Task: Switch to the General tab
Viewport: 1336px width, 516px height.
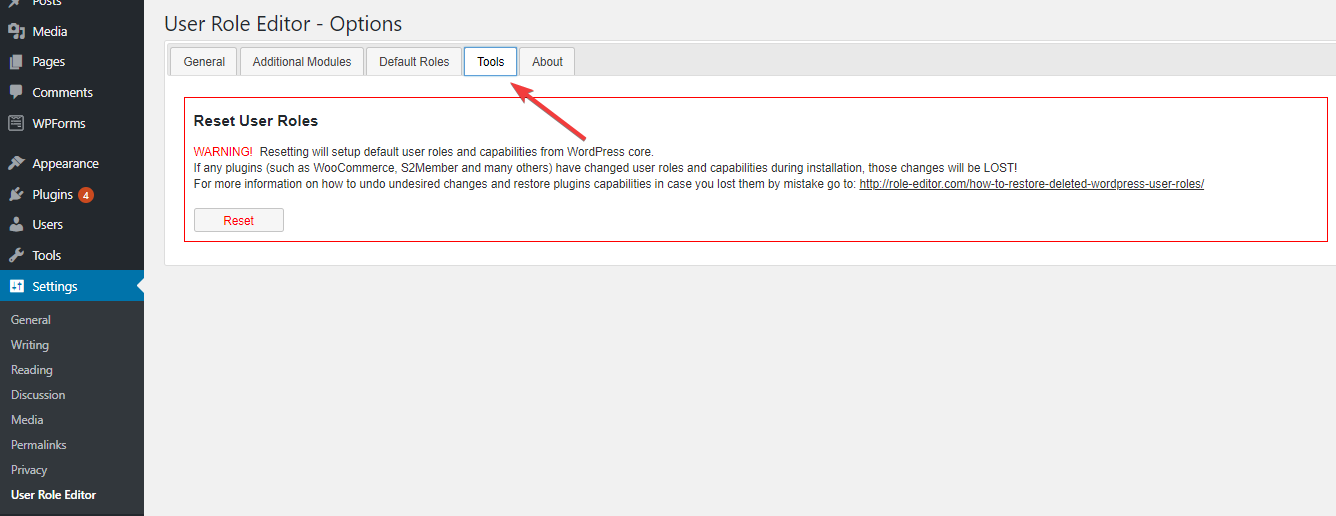Action: pos(204,61)
